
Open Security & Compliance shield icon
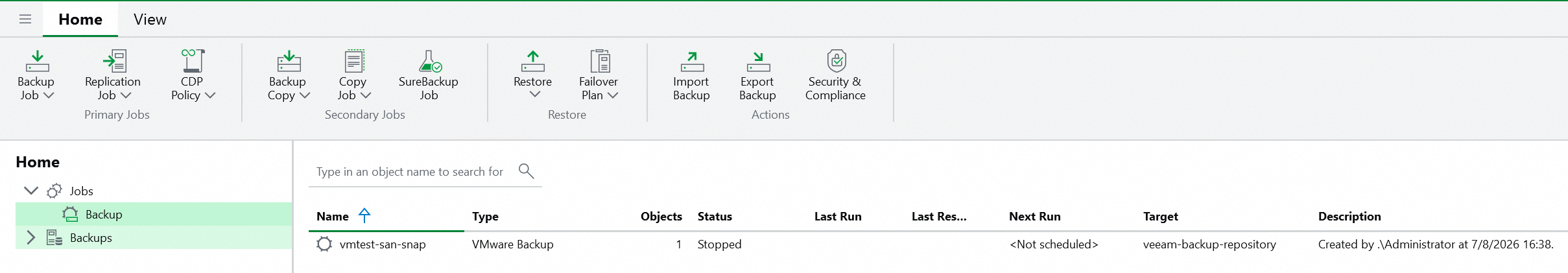coord(837,61)
